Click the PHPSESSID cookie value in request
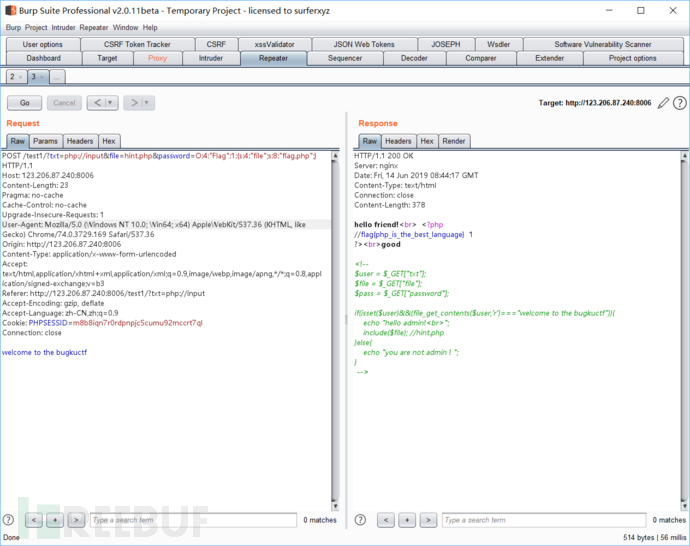The height and width of the screenshot is (546, 690). tap(138, 323)
